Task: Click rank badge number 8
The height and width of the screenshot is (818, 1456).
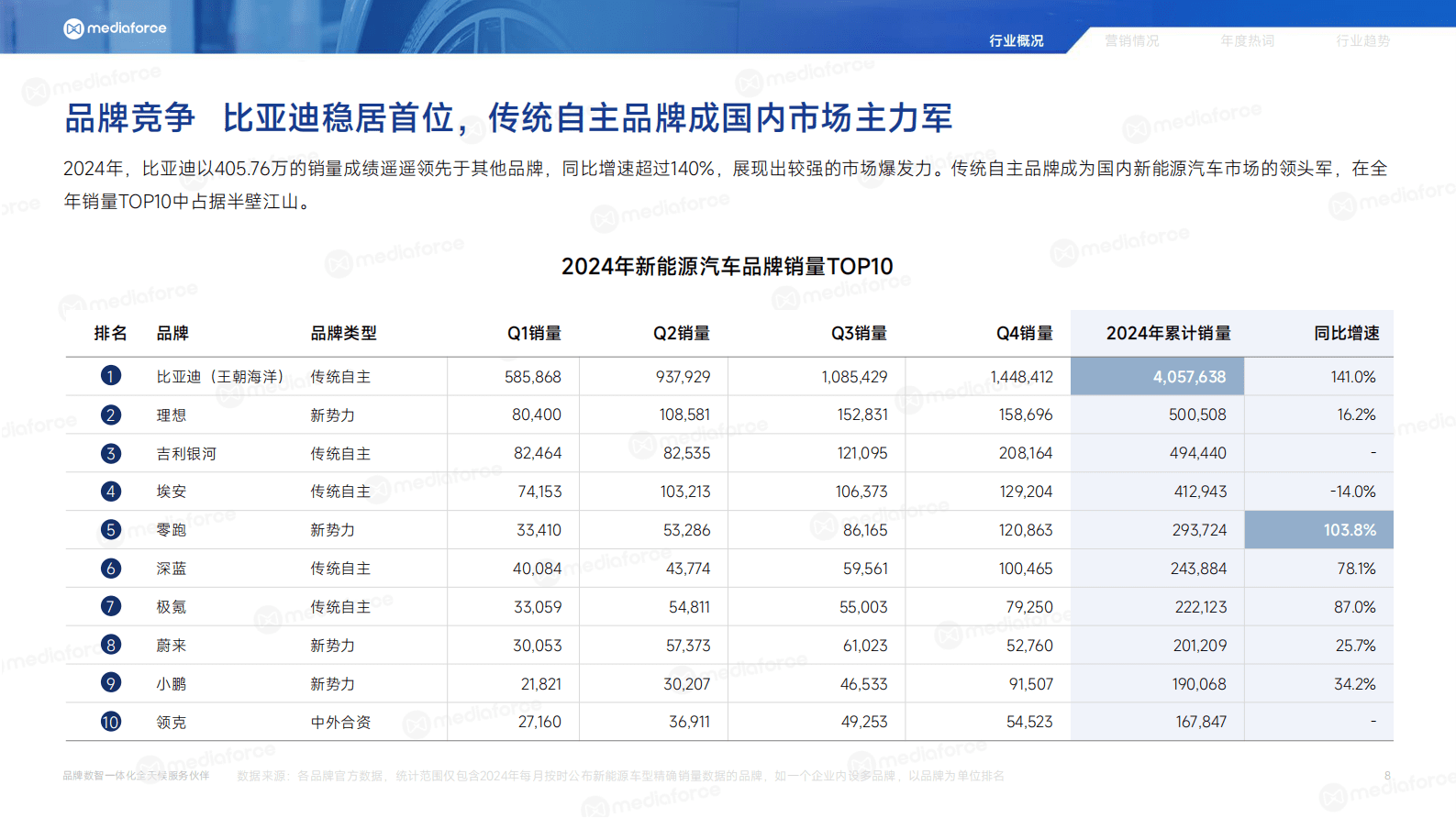Action: [x=110, y=646]
